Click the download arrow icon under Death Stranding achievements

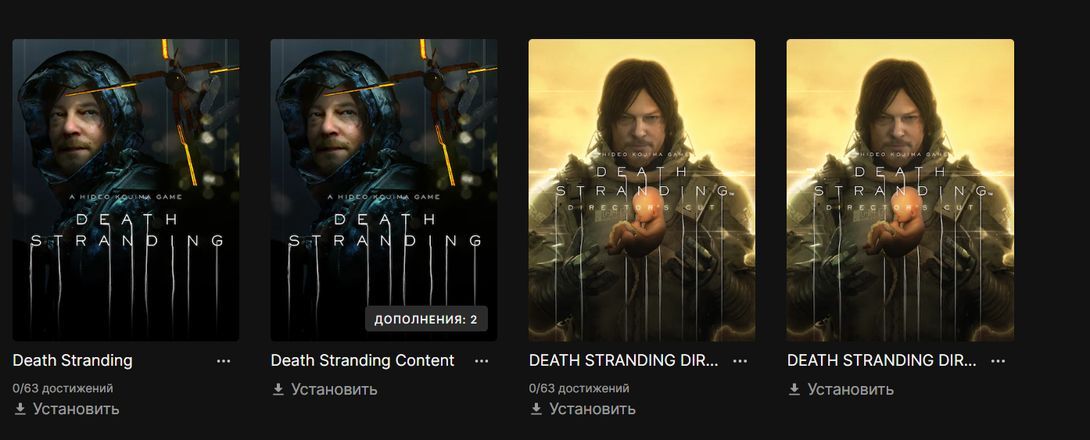click(x=20, y=409)
